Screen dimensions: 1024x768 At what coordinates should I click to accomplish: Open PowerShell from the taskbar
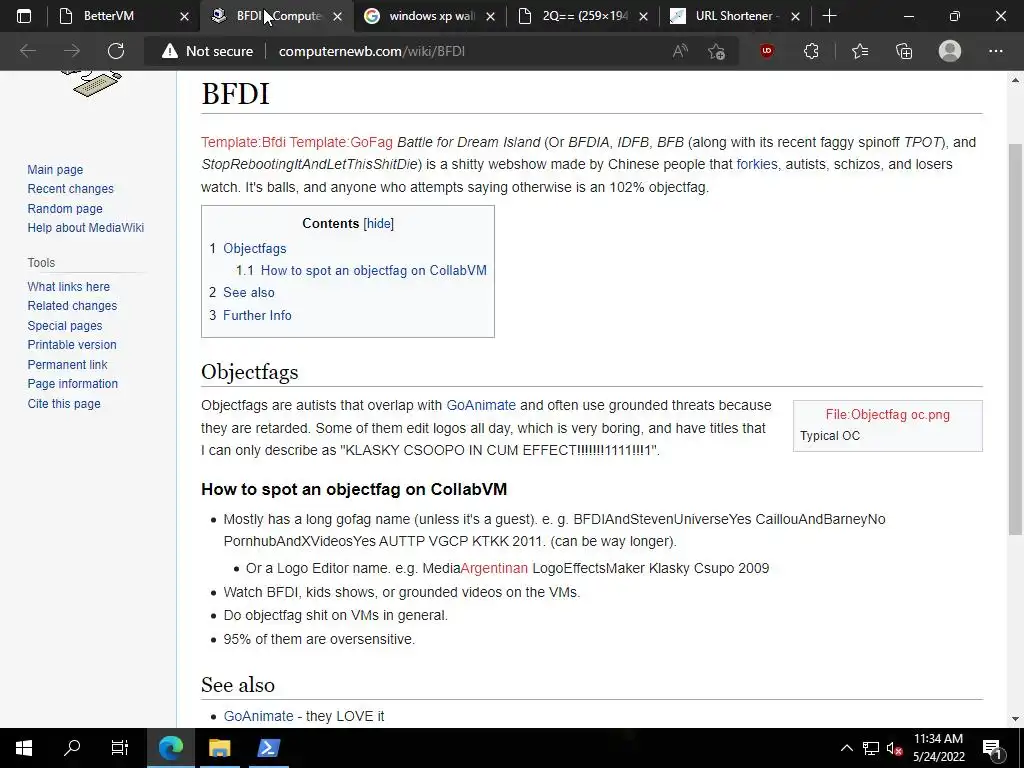coord(268,748)
